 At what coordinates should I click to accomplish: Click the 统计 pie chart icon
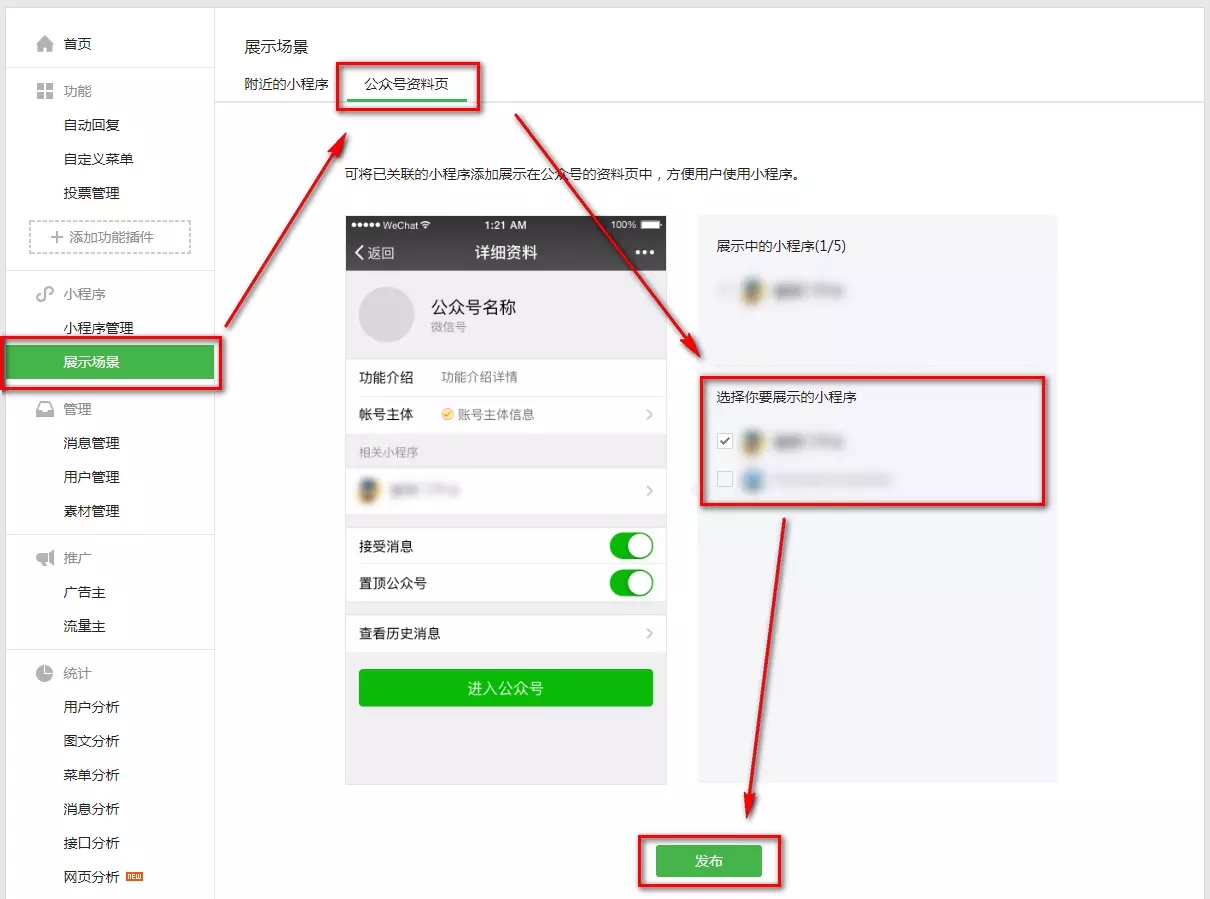click(44, 673)
